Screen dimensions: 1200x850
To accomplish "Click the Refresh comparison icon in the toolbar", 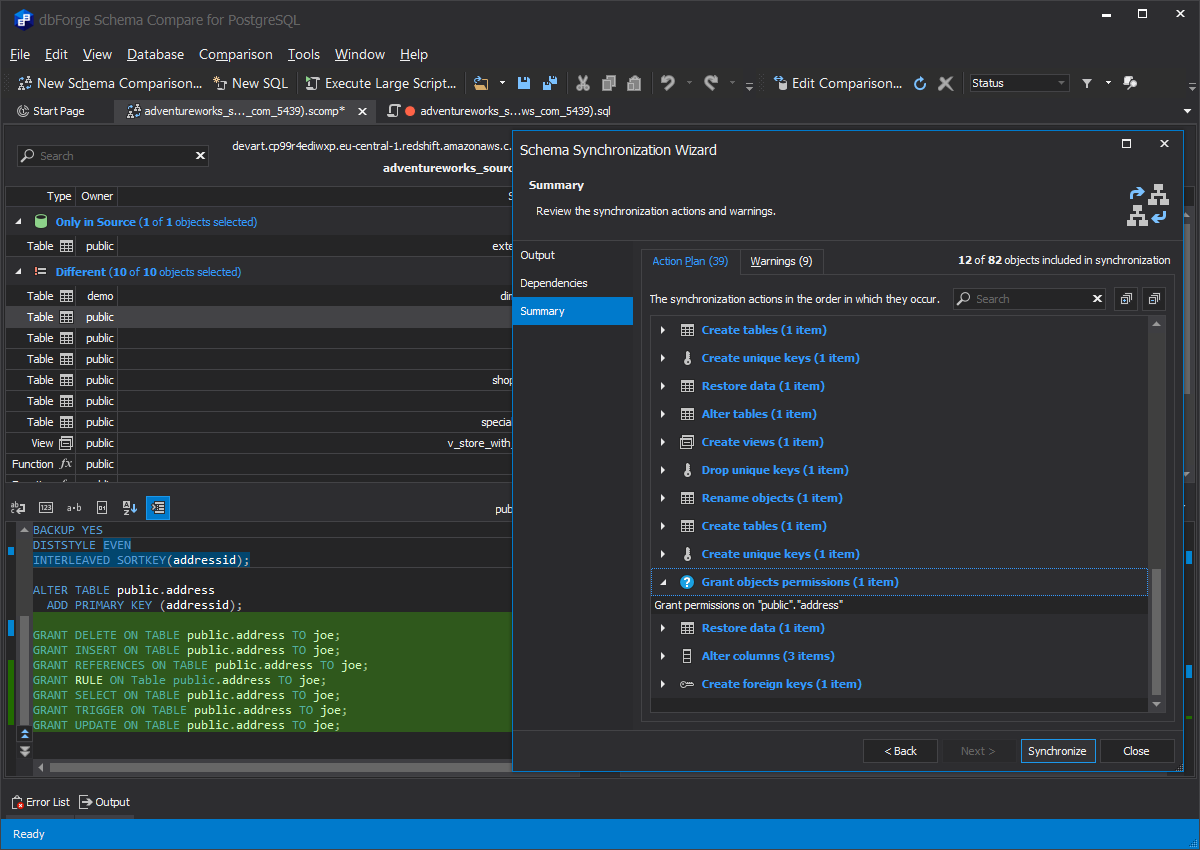I will [921, 83].
